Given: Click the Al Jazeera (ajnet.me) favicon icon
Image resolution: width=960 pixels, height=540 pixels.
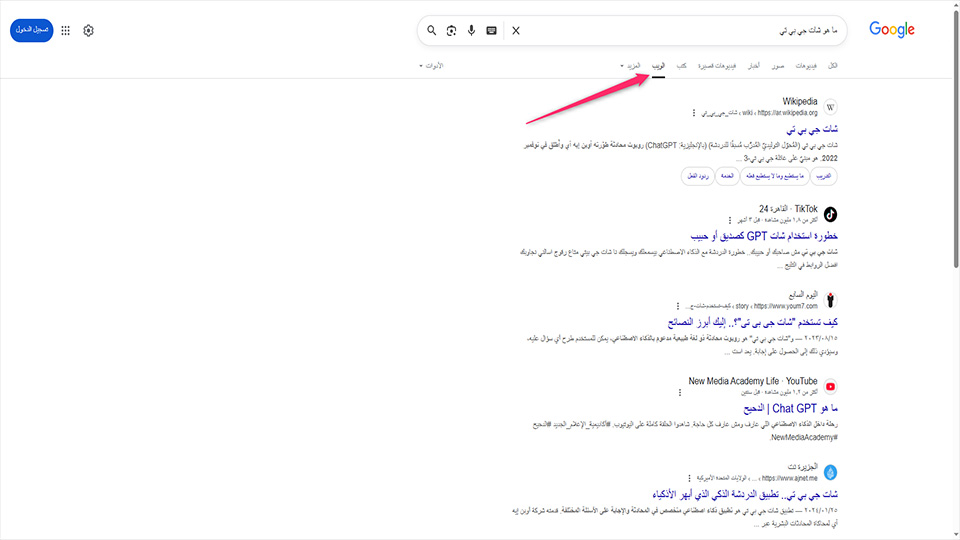Looking at the screenshot, I should point(830,472).
